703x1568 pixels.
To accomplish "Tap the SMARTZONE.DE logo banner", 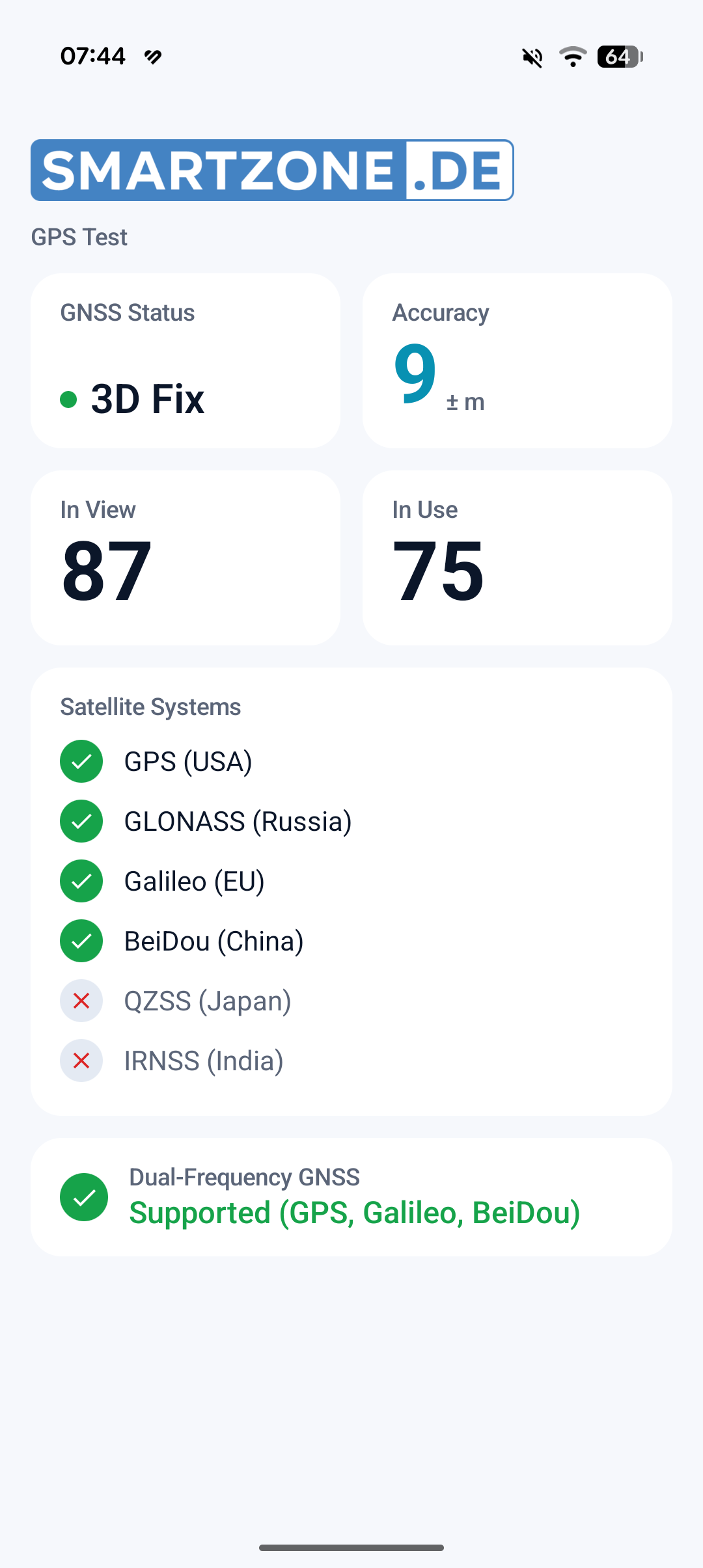I will pos(272,170).
